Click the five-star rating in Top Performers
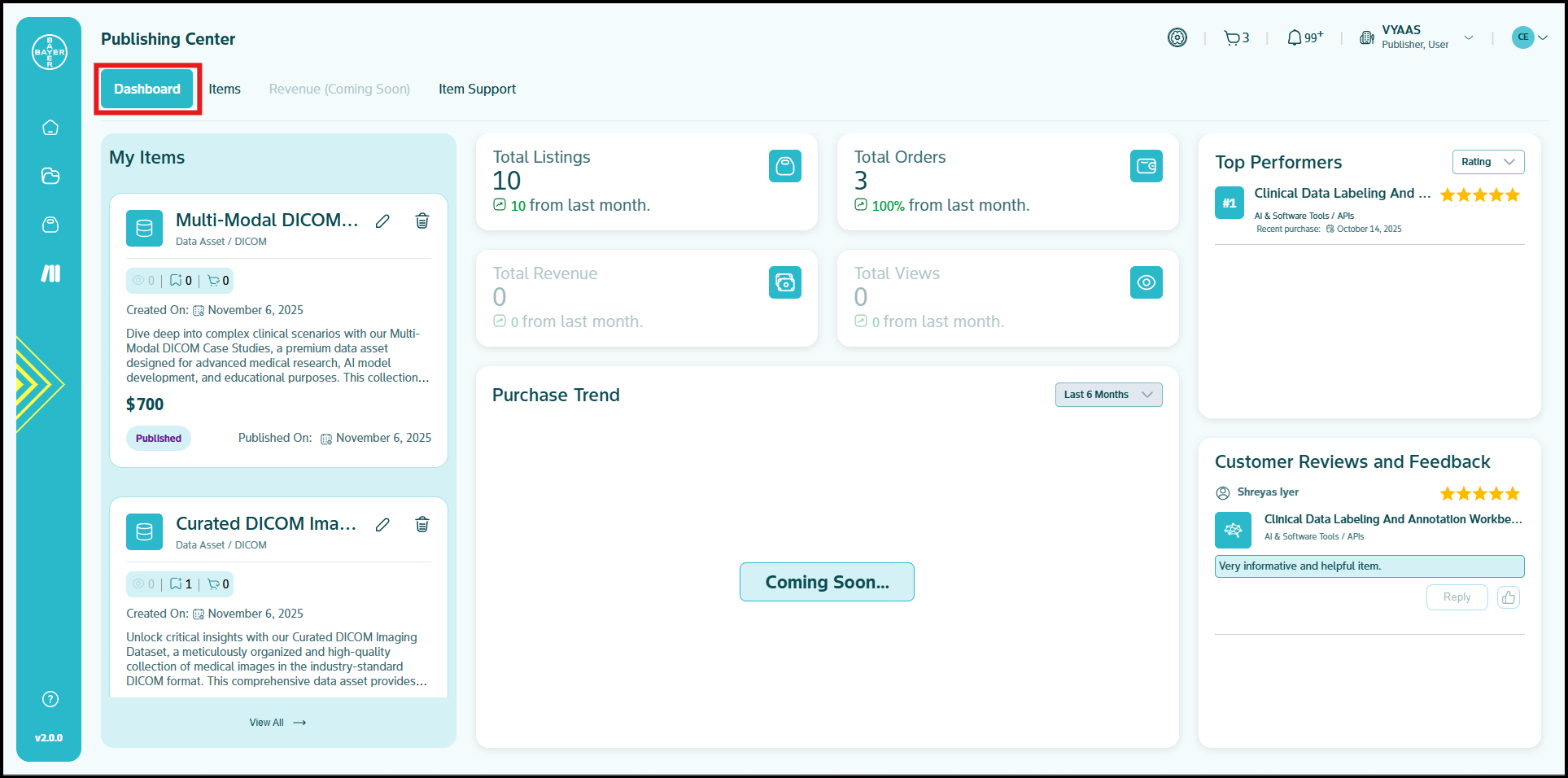Viewport: 1568px width, 778px height. 1479,195
